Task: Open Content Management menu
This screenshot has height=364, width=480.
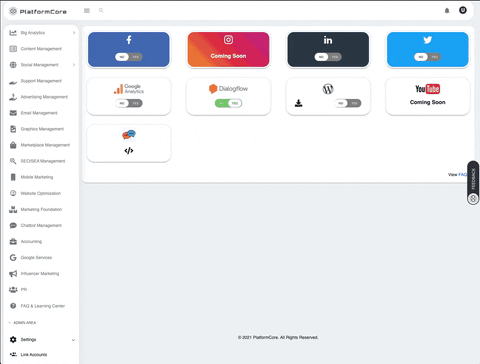Action: click(x=41, y=49)
